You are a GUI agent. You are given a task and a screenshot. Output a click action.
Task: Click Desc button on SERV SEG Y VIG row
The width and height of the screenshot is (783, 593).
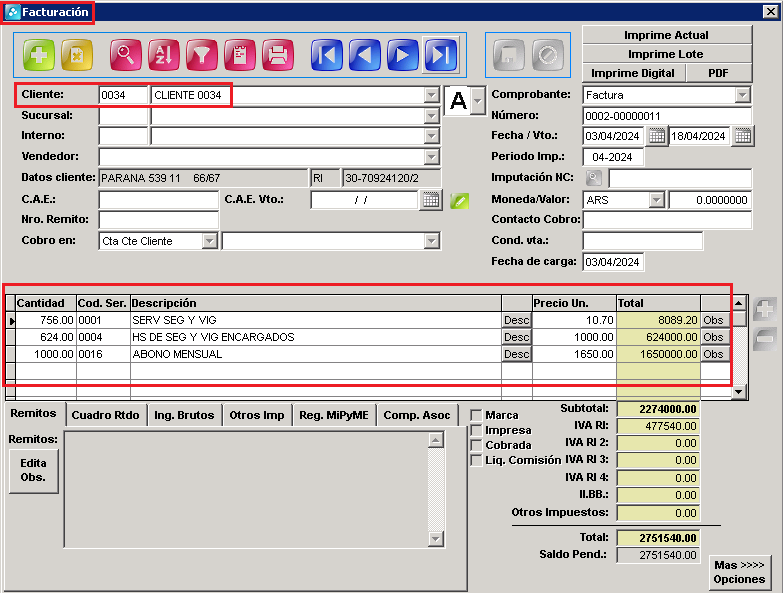(x=516, y=320)
